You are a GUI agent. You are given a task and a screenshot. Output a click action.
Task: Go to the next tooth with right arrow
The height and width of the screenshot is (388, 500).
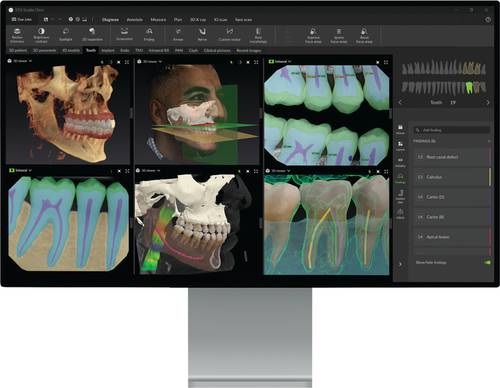[x=488, y=102]
